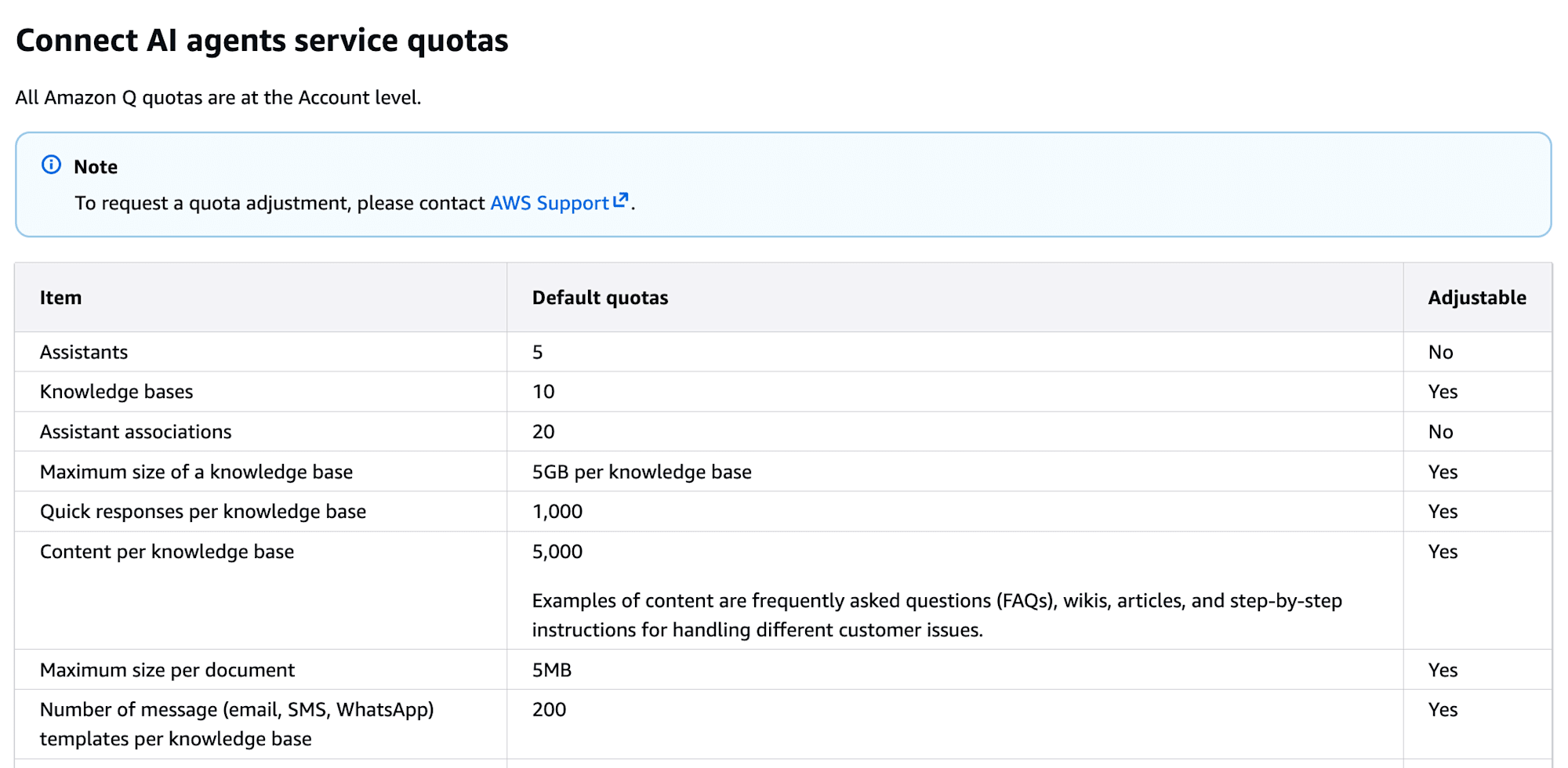Click the external link icon after AWS Support

(620, 201)
